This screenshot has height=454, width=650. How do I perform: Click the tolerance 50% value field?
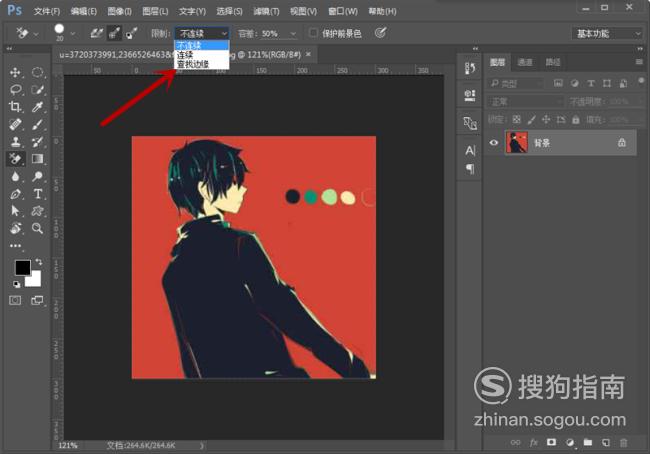[x=272, y=34]
